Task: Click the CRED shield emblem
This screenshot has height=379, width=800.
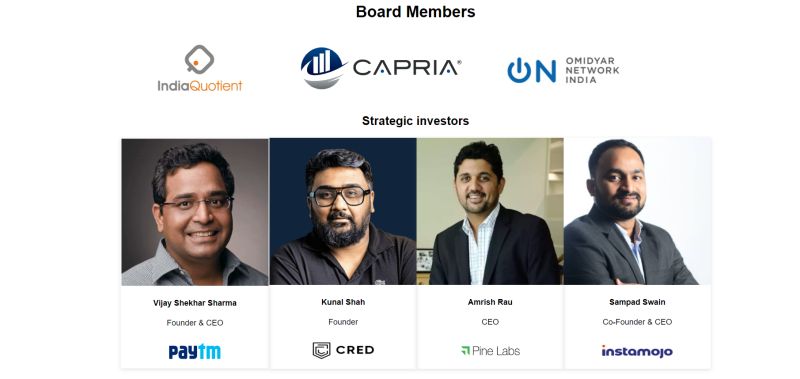Action: 321,350
